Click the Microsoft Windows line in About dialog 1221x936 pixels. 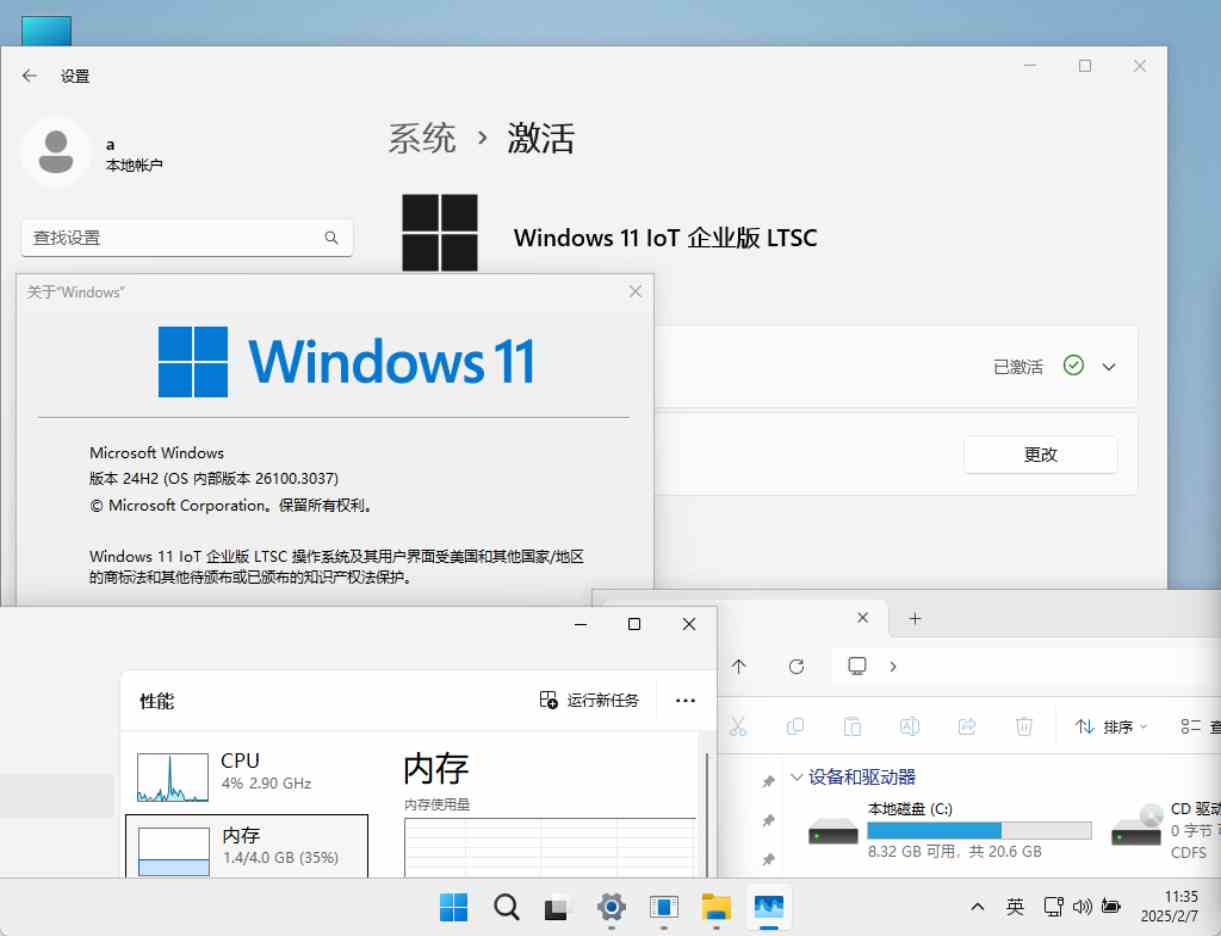(x=157, y=453)
